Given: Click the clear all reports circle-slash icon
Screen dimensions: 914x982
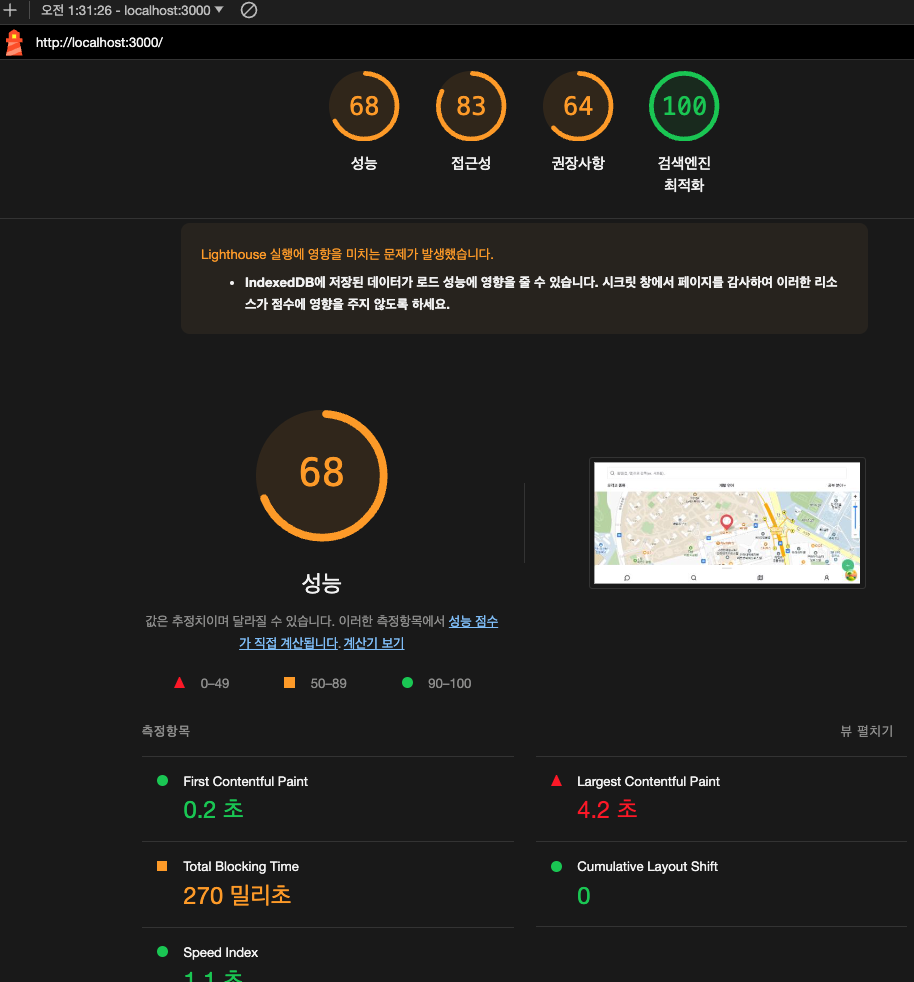Looking at the screenshot, I should pos(249,10).
